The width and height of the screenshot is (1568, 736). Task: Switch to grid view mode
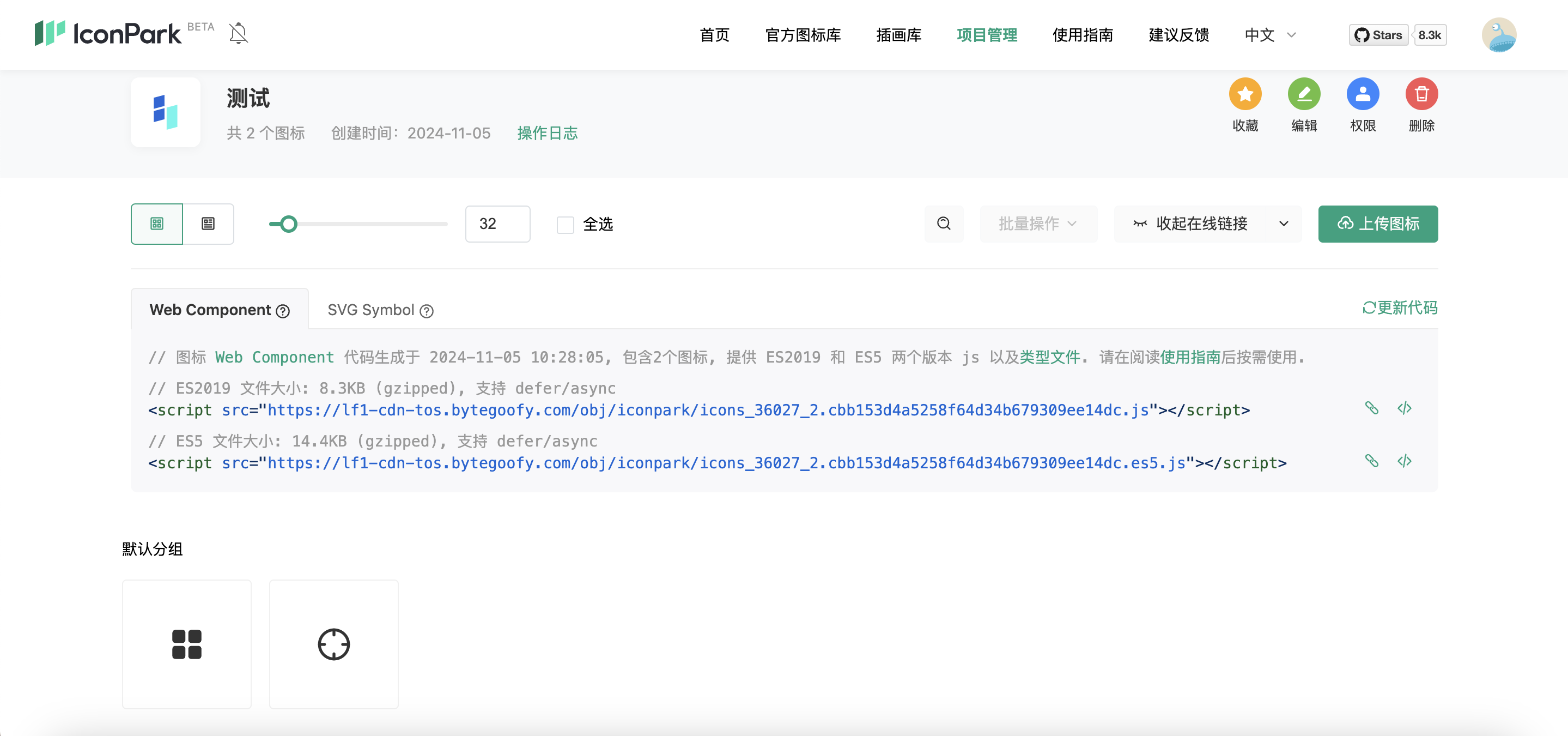pyautogui.click(x=156, y=224)
